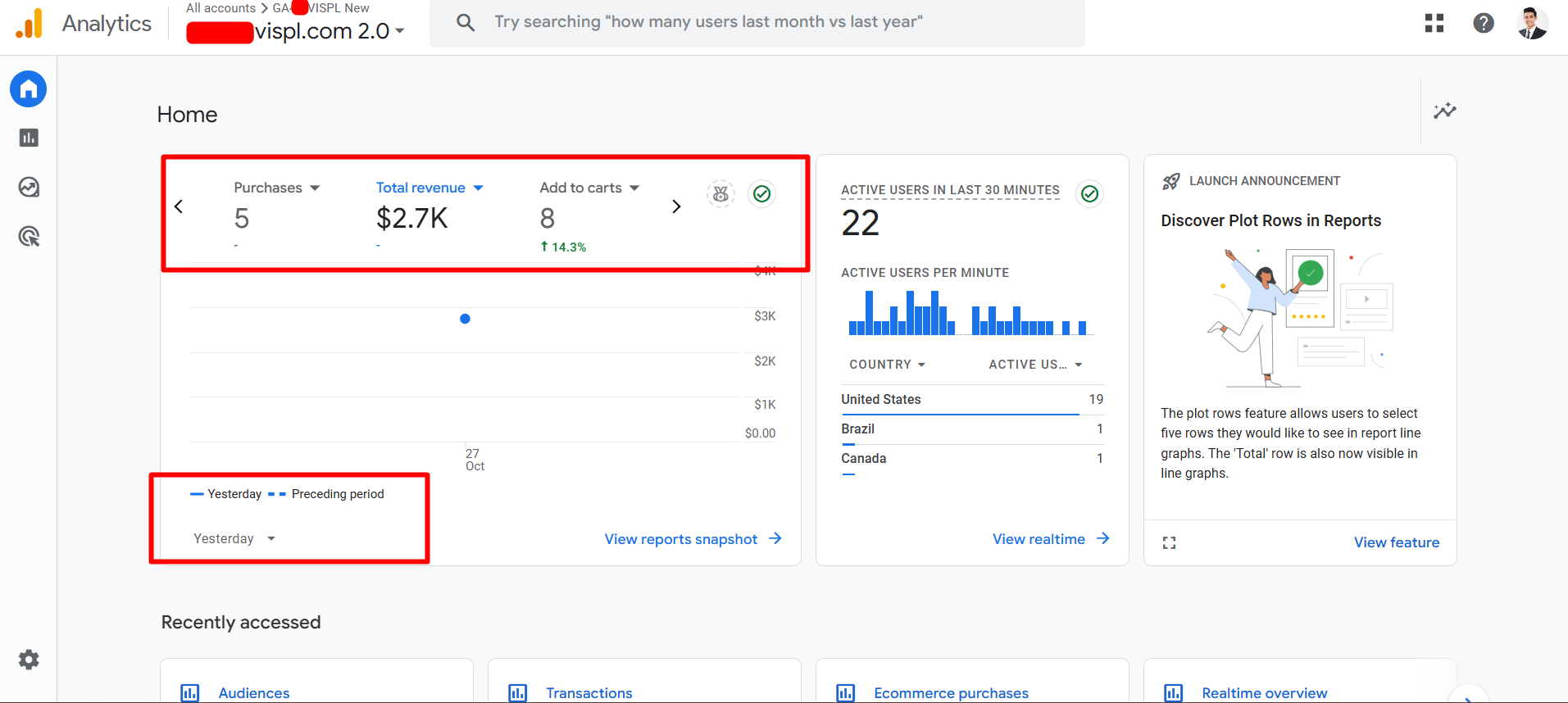Open the Home icon in sidebar
This screenshot has height=703, width=1568.
click(x=29, y=89)
